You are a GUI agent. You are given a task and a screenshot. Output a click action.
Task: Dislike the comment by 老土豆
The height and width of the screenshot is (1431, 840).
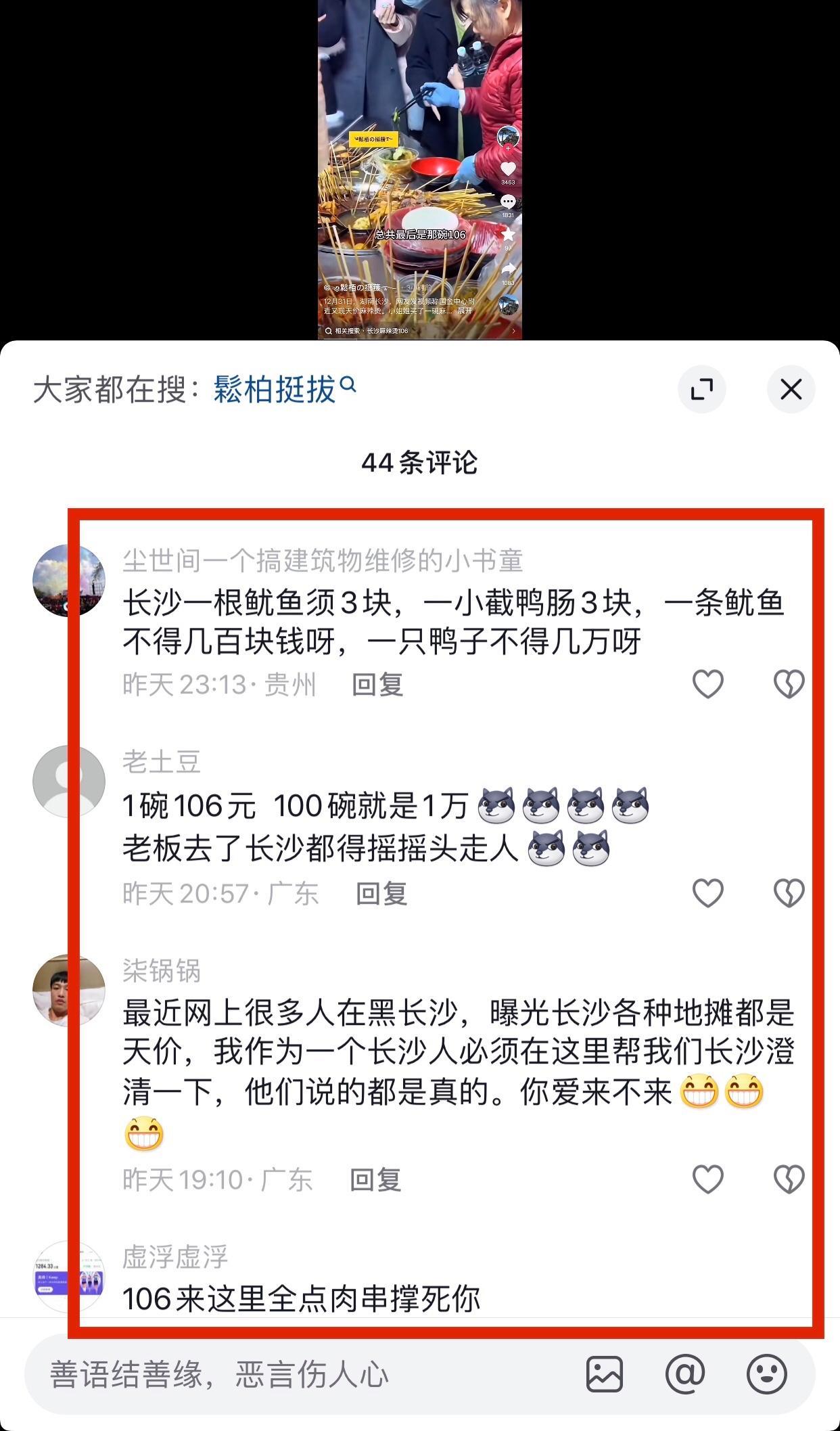pos(789,893)
